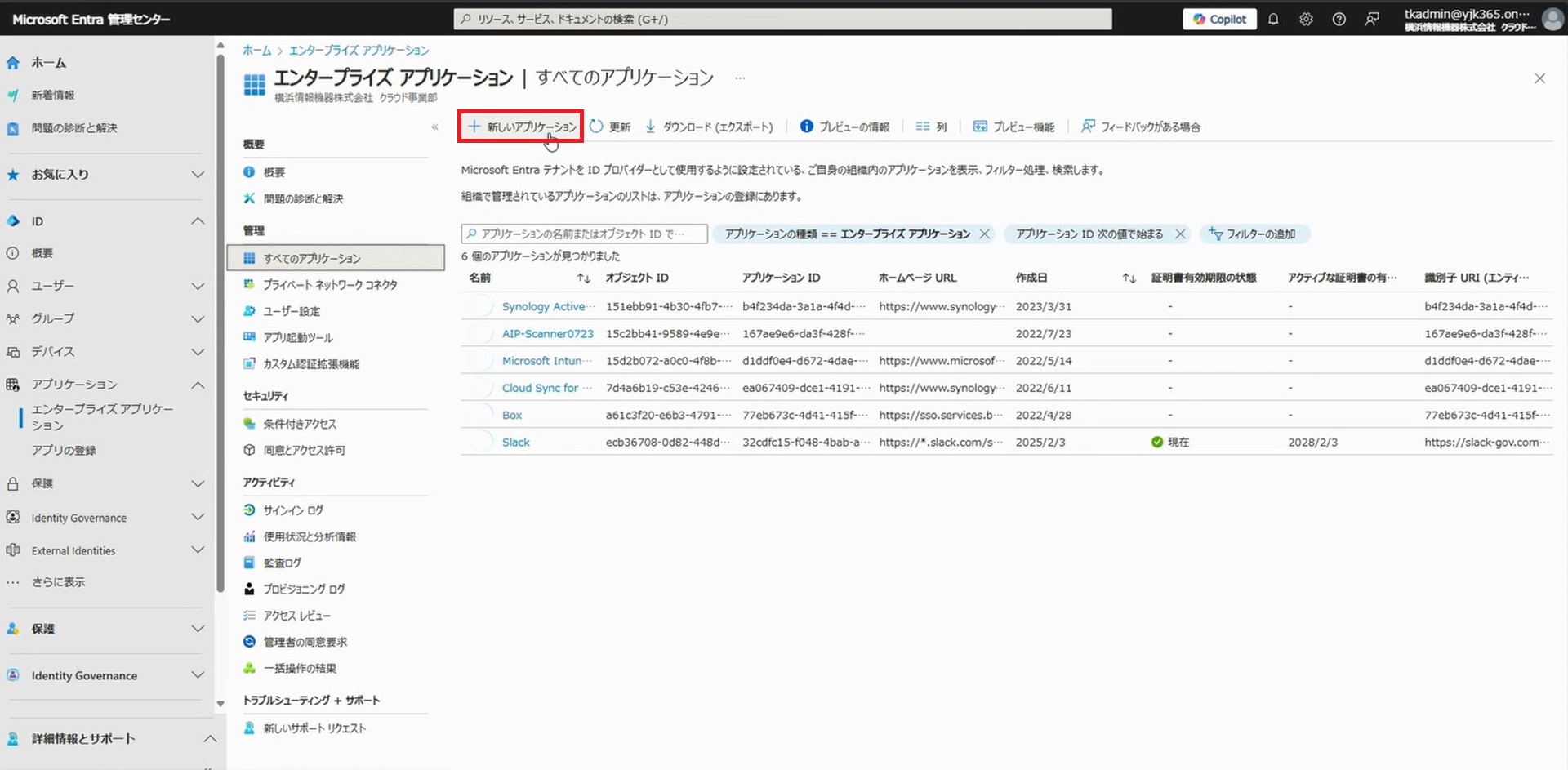The image size is (1568, 770).
Task: Collapse the resource menu with « icon
Action: [434, 127]
